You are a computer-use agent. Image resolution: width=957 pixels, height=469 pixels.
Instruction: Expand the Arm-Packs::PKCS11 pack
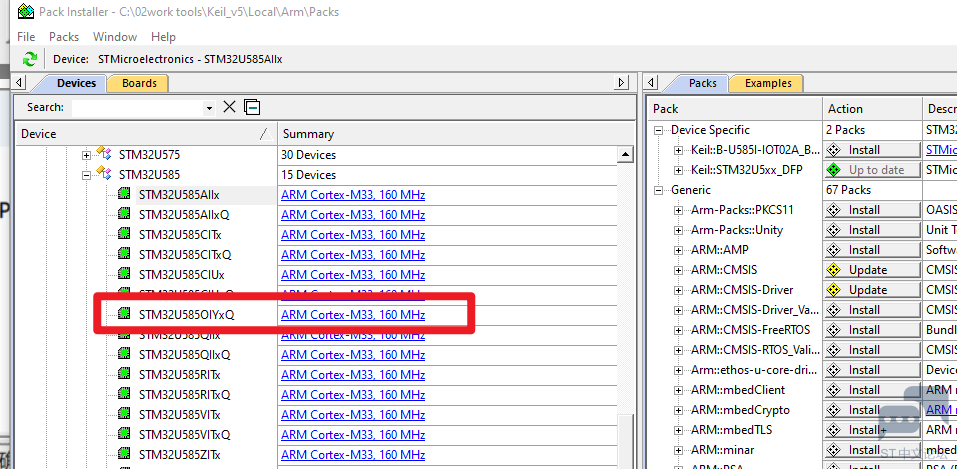point(678,210)
